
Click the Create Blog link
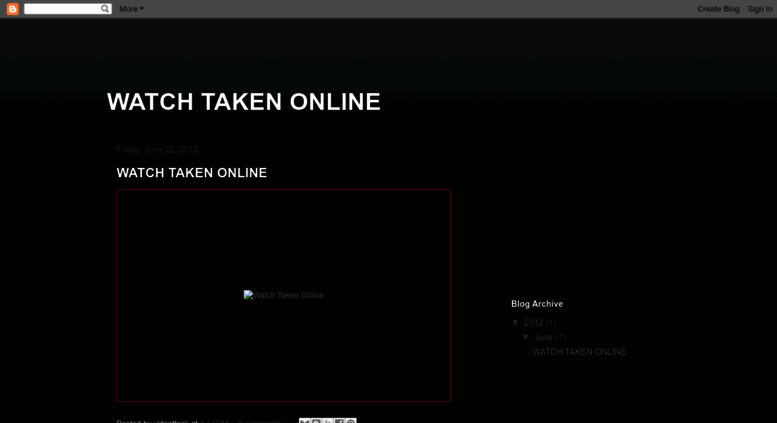[718, 9]
